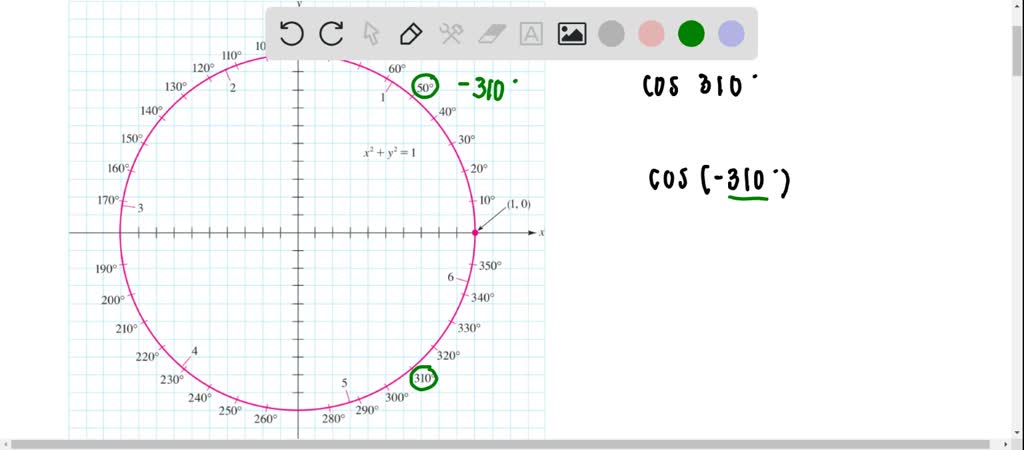The width and height of the screenshot is (1024, 450).
Task: Select the text tool (A icon)
Action: (x=531, y=34)
